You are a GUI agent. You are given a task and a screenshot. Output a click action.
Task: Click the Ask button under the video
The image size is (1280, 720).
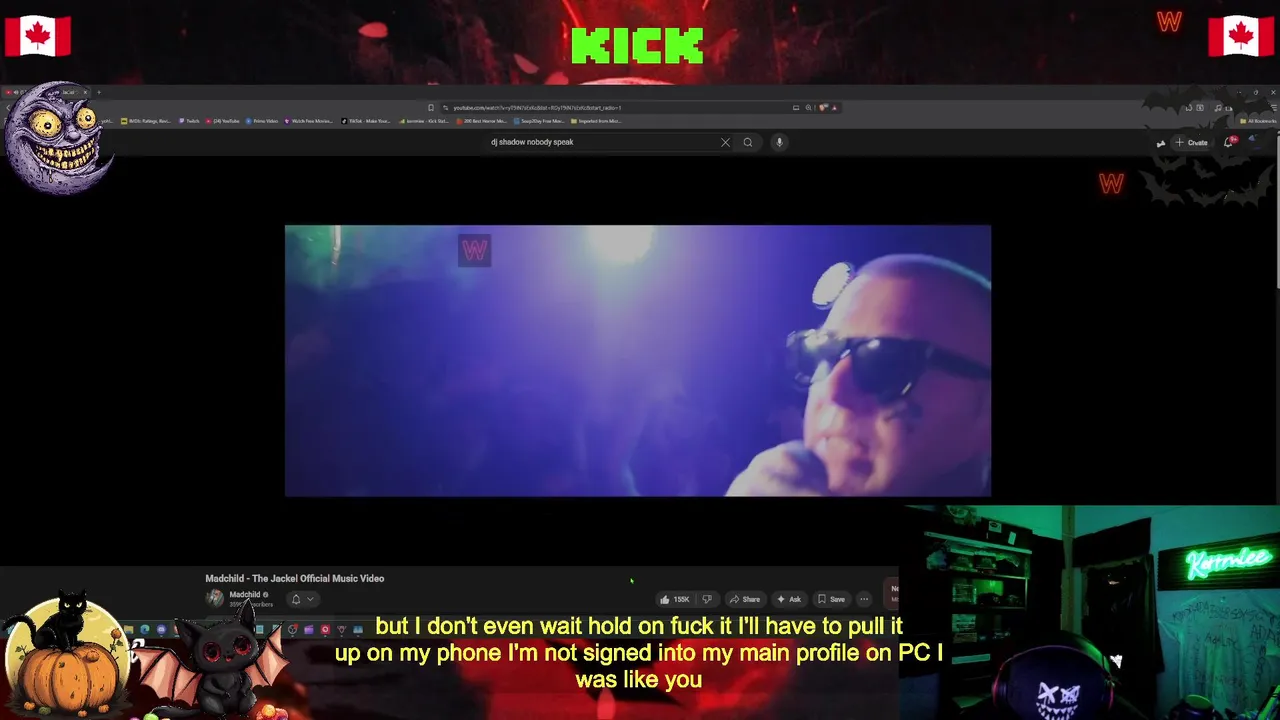coord(789,599)
